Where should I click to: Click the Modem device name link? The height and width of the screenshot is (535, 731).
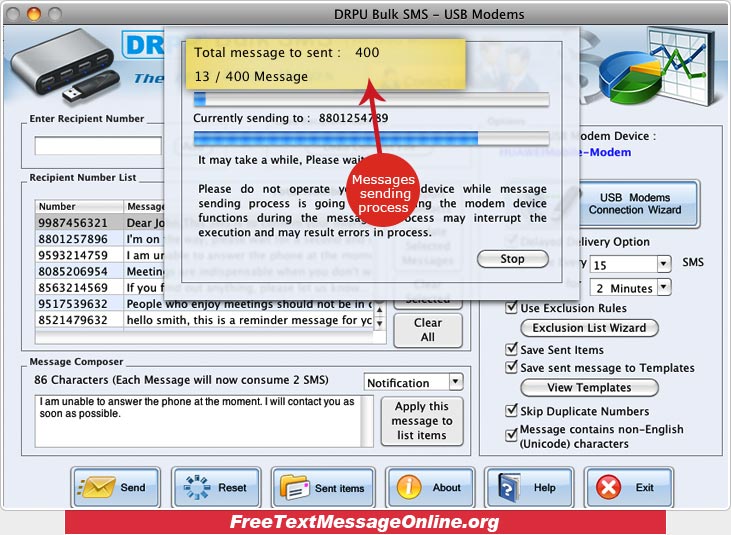(565, 152)
